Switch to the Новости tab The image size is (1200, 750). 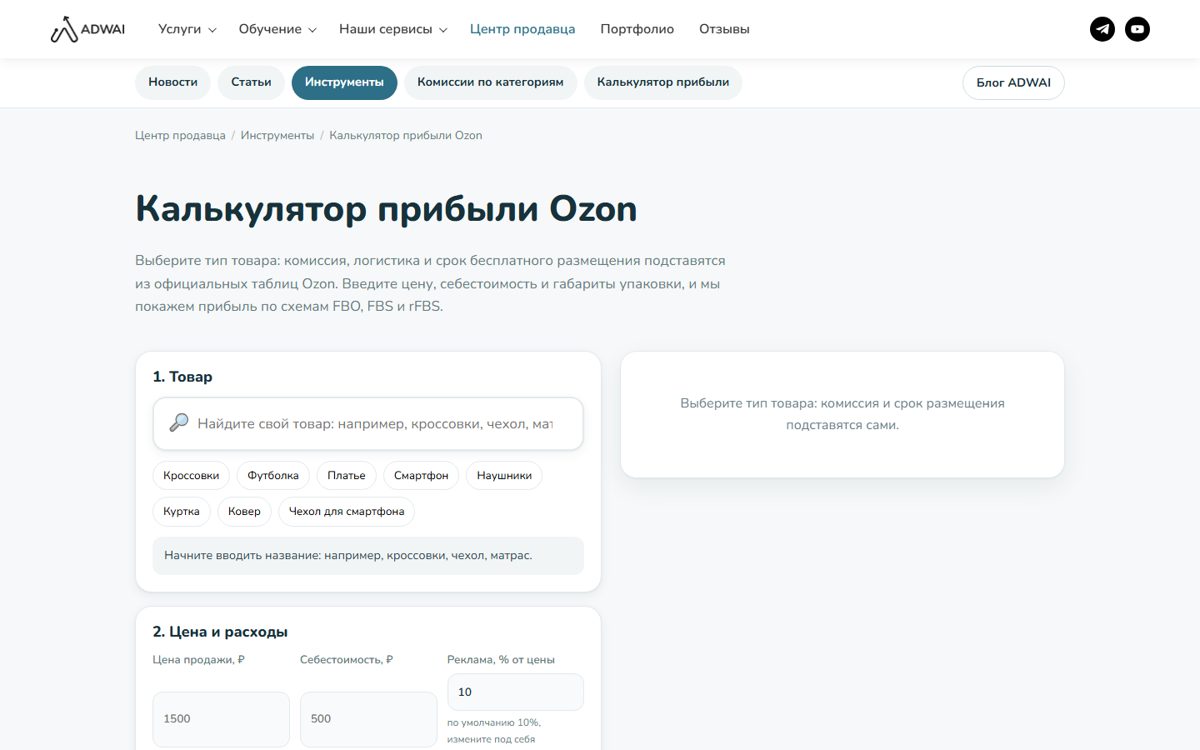173,82
